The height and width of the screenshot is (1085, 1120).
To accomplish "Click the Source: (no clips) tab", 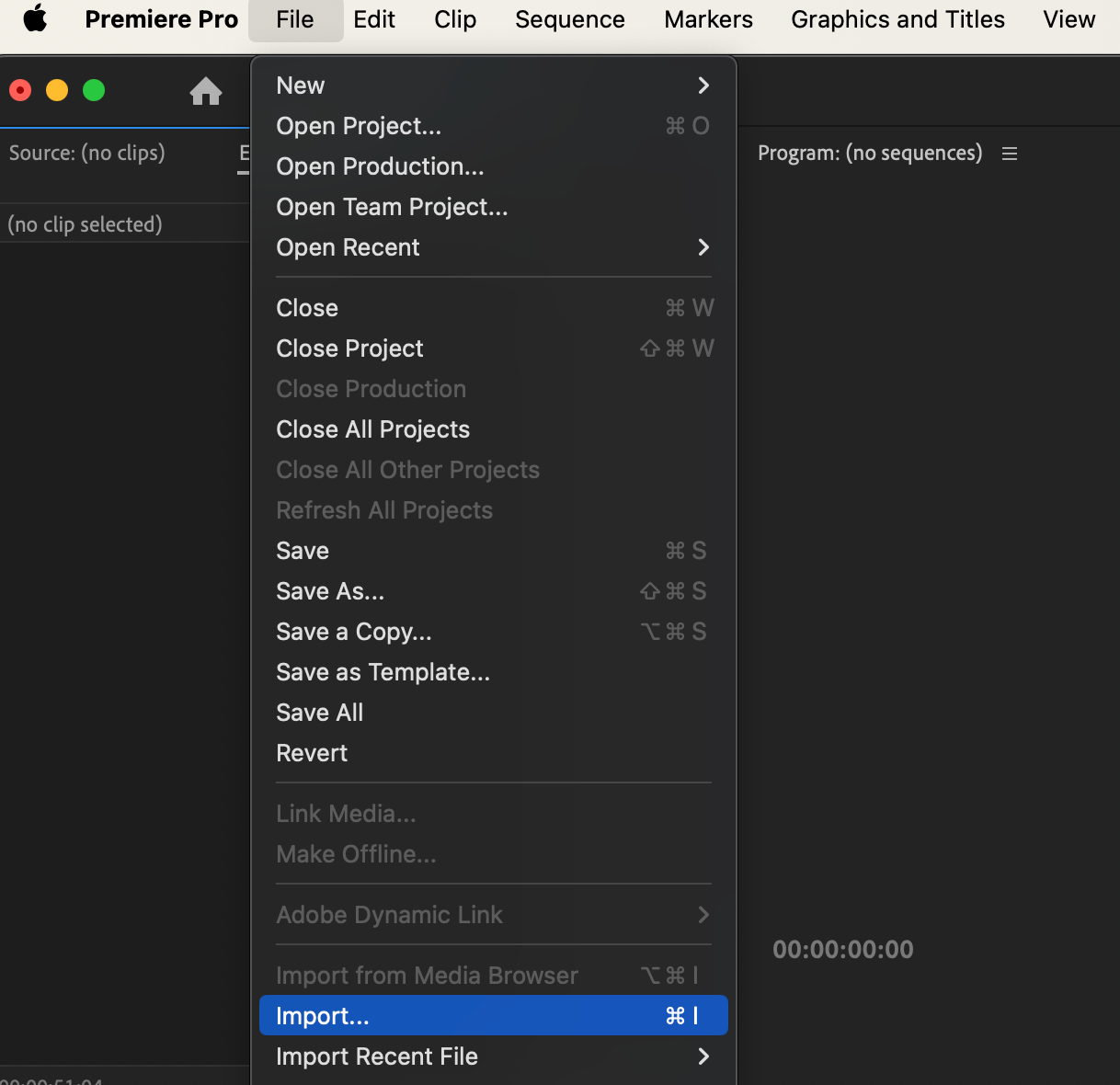I will pos(87,153).
